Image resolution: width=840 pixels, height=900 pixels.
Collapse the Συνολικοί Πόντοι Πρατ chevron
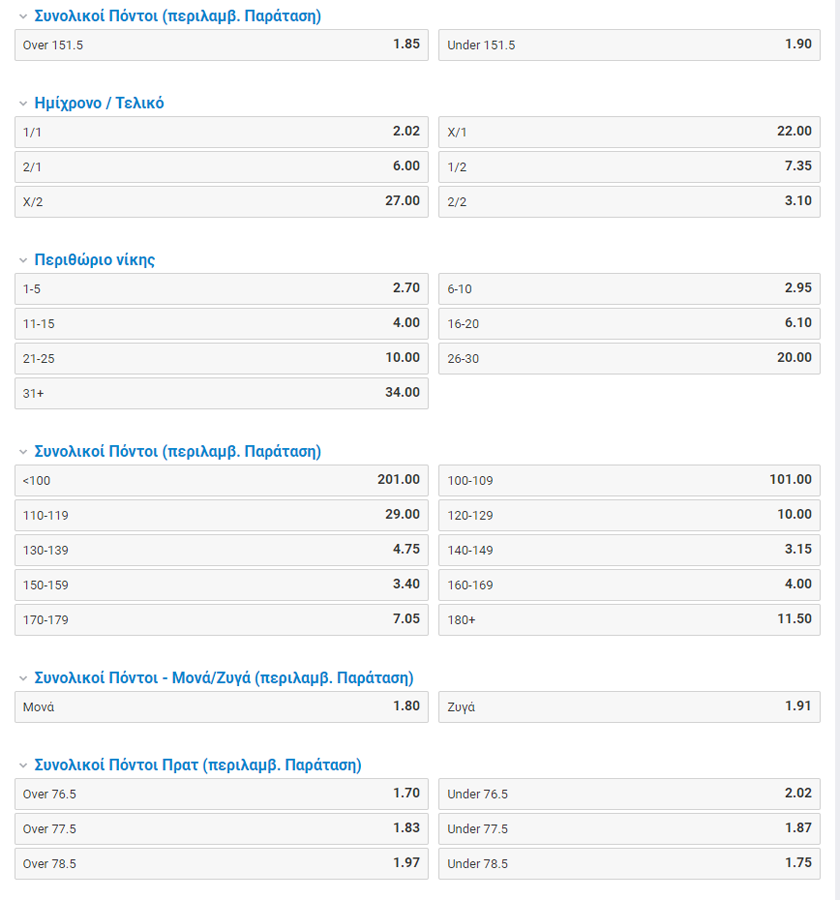tap(23, 765)
